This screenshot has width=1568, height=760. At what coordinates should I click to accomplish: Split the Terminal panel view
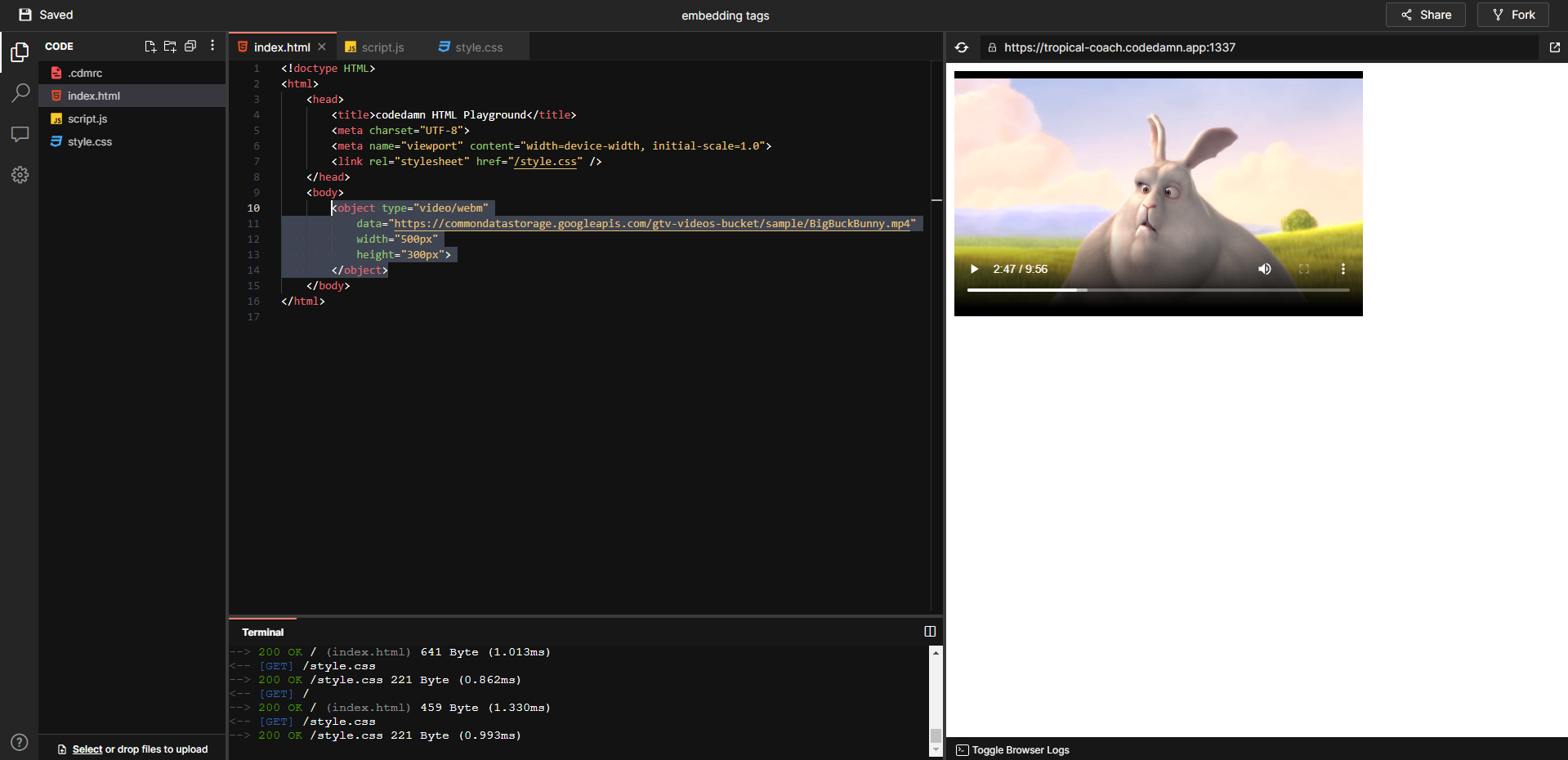[929, 630]
